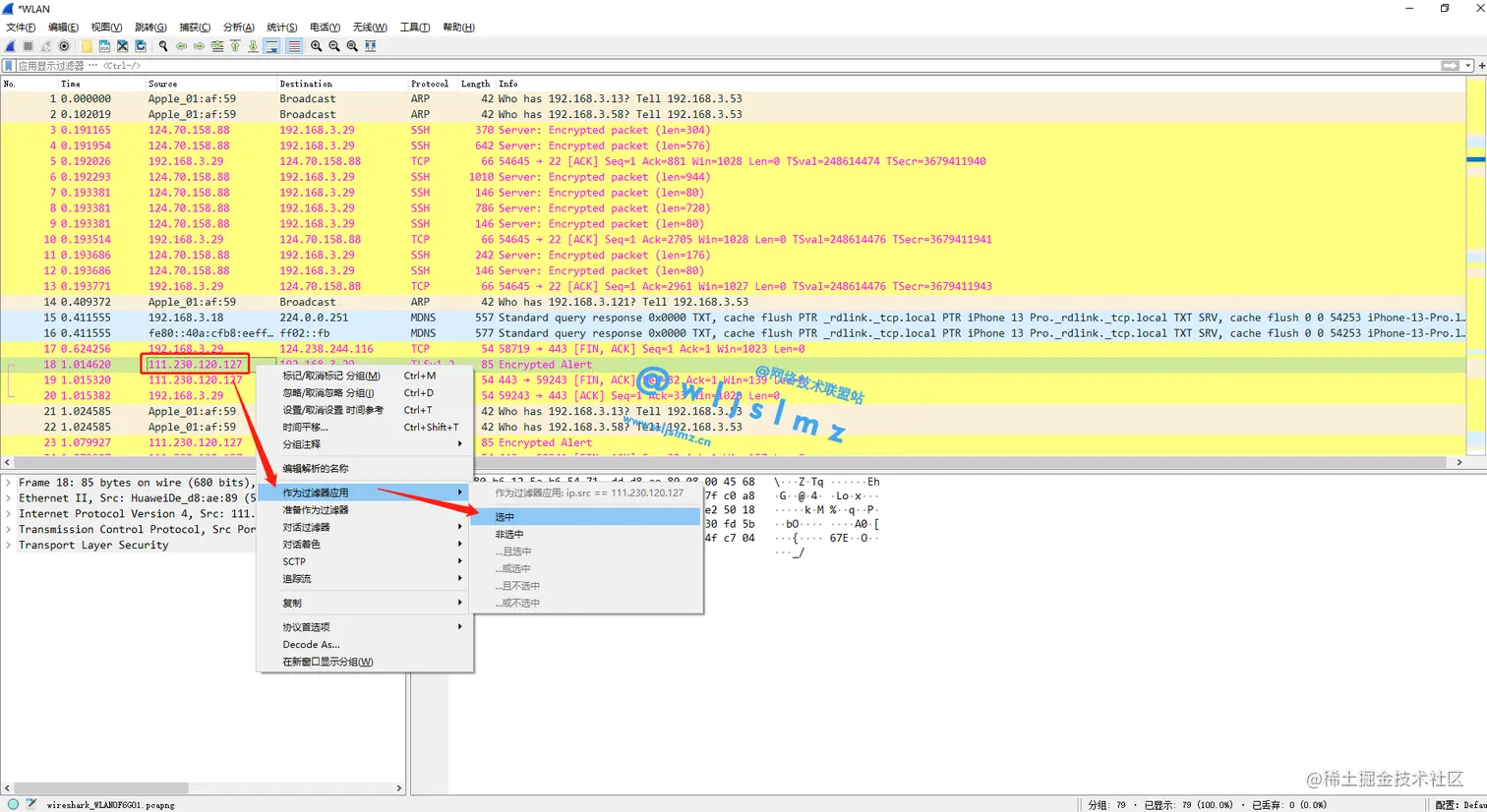Viewport: 1487px width, 812px height.
Task: Expand Internet Protocol Version 4 node
Action: tap(9, 514)
